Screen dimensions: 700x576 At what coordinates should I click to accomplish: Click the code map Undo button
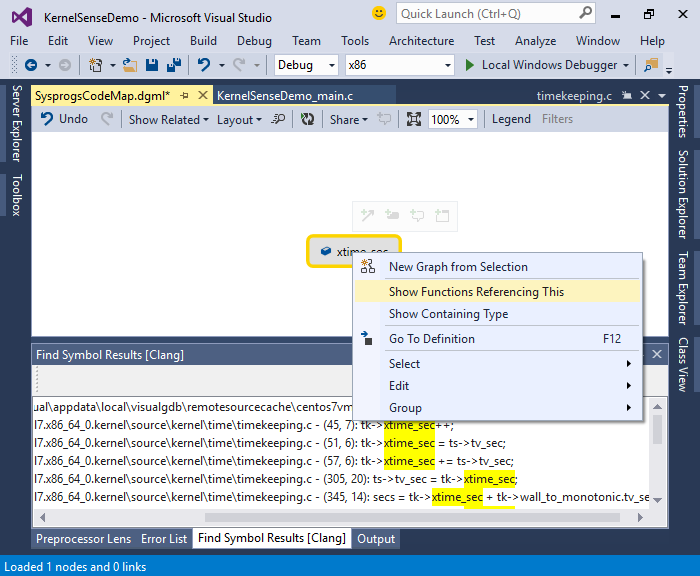pos(64,119)
